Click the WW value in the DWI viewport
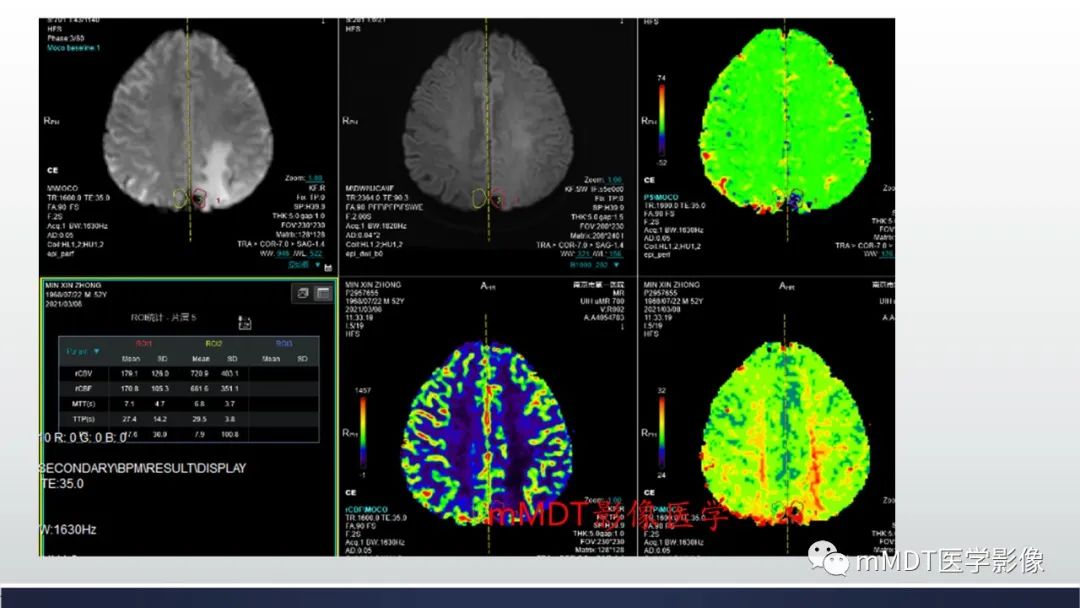This screenshot has height=608, width=1080. click(583, 254)
